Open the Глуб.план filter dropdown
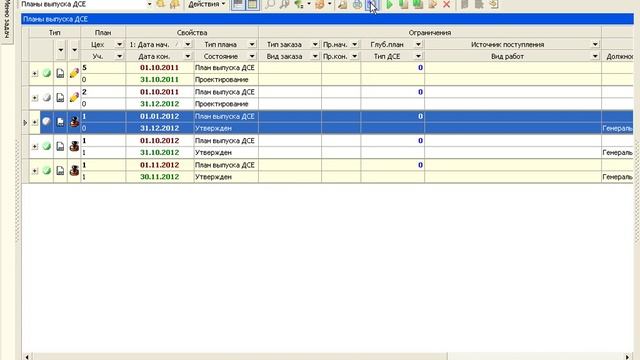Image resolution: width=640 pixels, height=360 pixels. [x=418, y=44]
